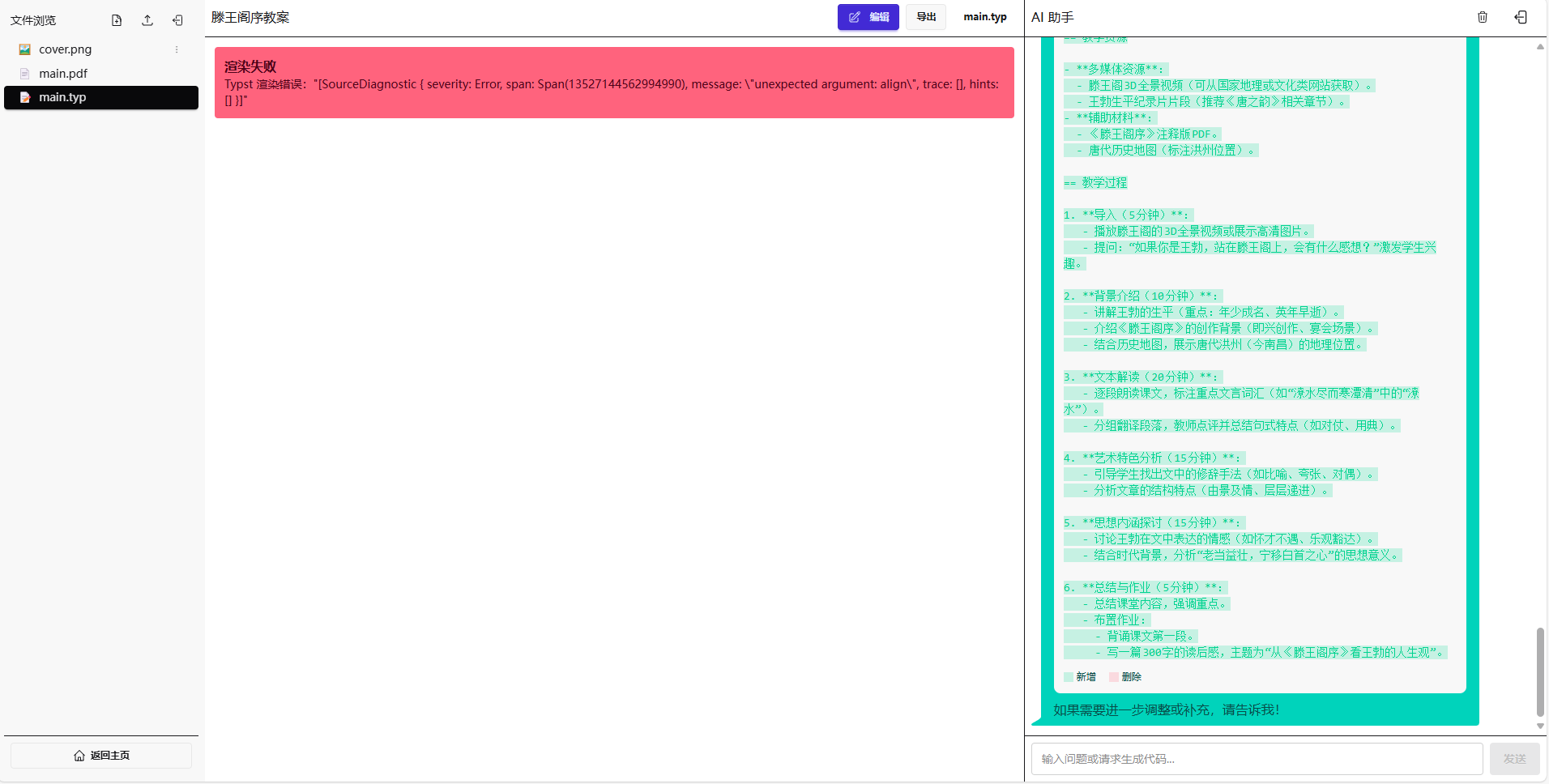Click the upload file icon
Image resolution: width=1549 pixels, height=784 pixels.
pos(147,20)
